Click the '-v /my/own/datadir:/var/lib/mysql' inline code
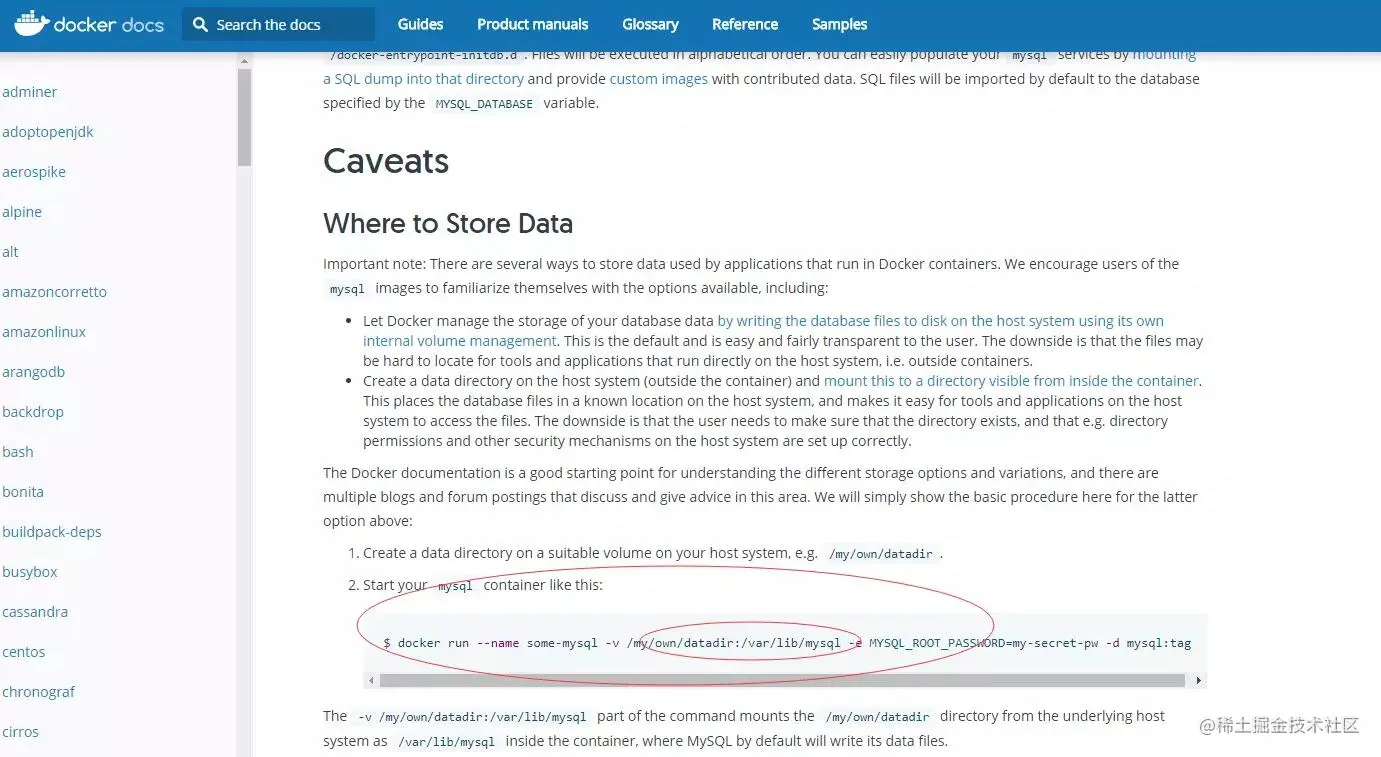 click(472, 716)
